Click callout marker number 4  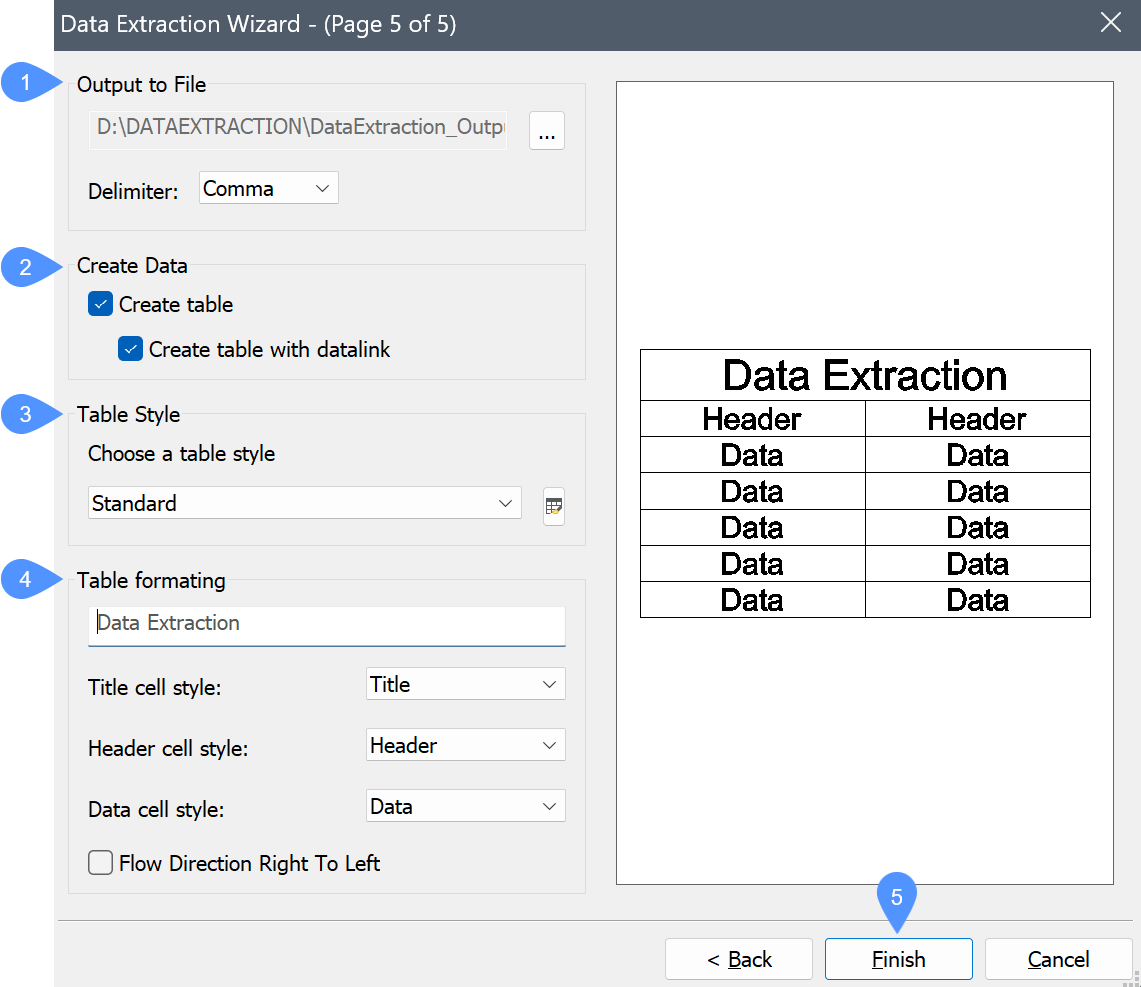click(26, 581)
